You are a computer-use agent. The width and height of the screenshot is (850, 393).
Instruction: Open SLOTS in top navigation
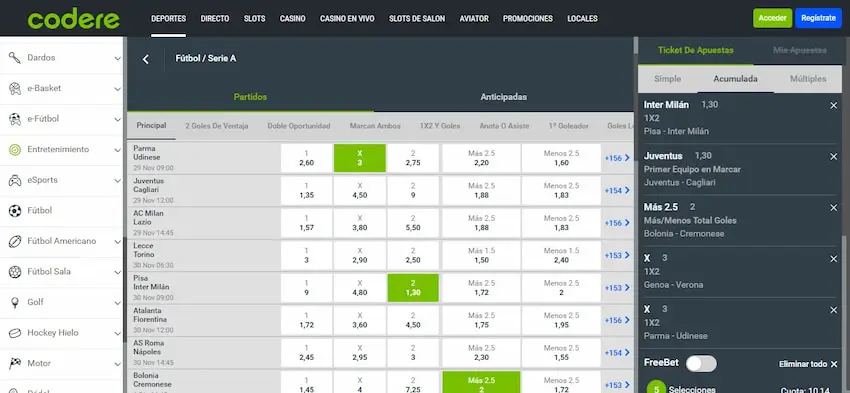[254, 18]
